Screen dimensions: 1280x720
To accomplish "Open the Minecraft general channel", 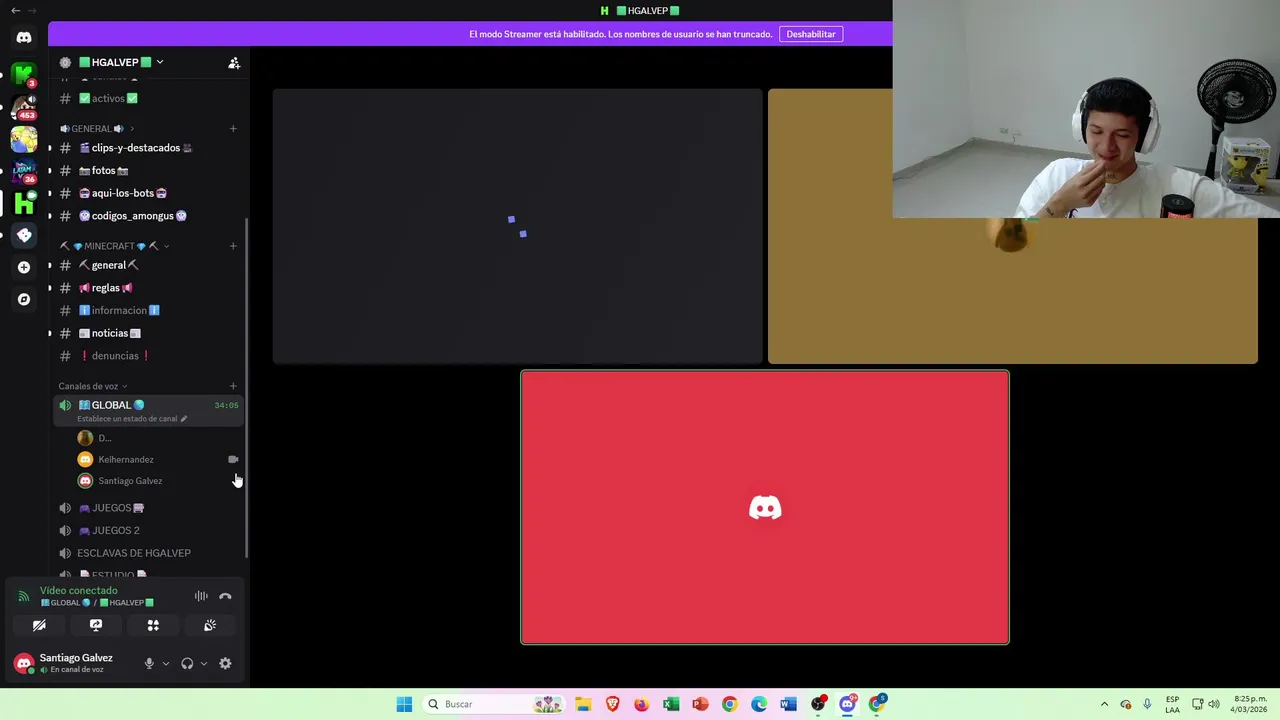I will (x=148, y=265).
